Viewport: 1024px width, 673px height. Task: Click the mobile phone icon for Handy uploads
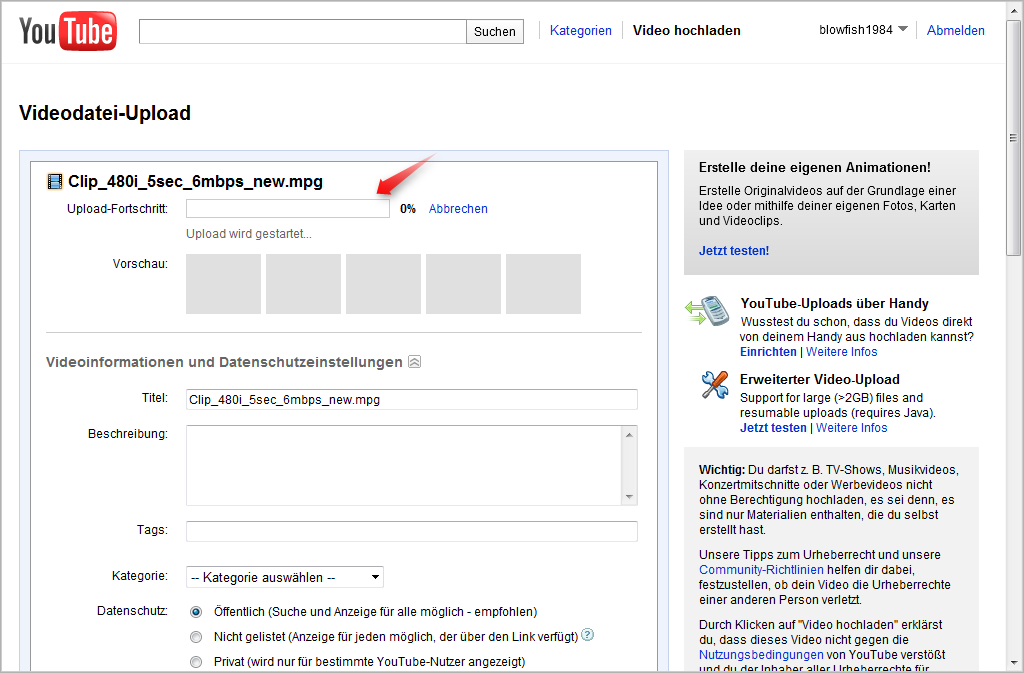[714, 310]
